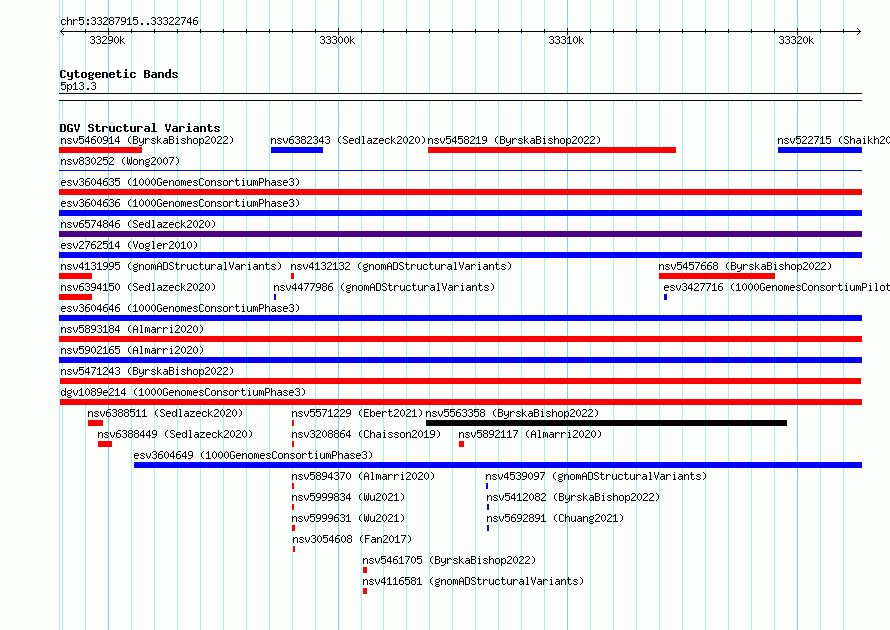
Task: Select the red bar under nsv5458219
Action: pyautogui.click(x=552, y=150)
